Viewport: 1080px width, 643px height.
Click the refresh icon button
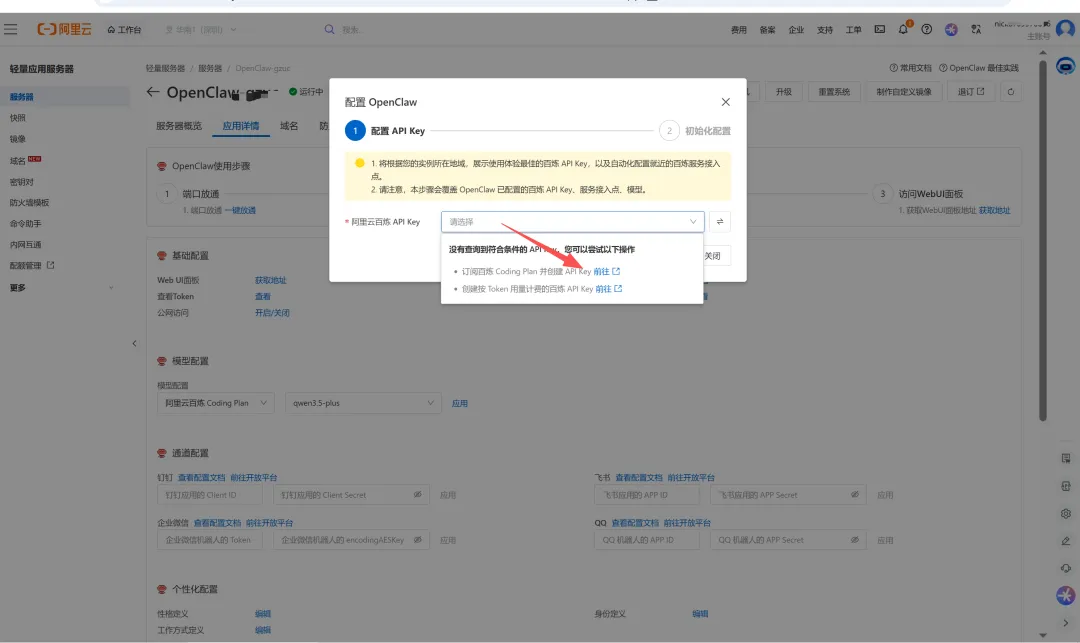coord(1011,92)
